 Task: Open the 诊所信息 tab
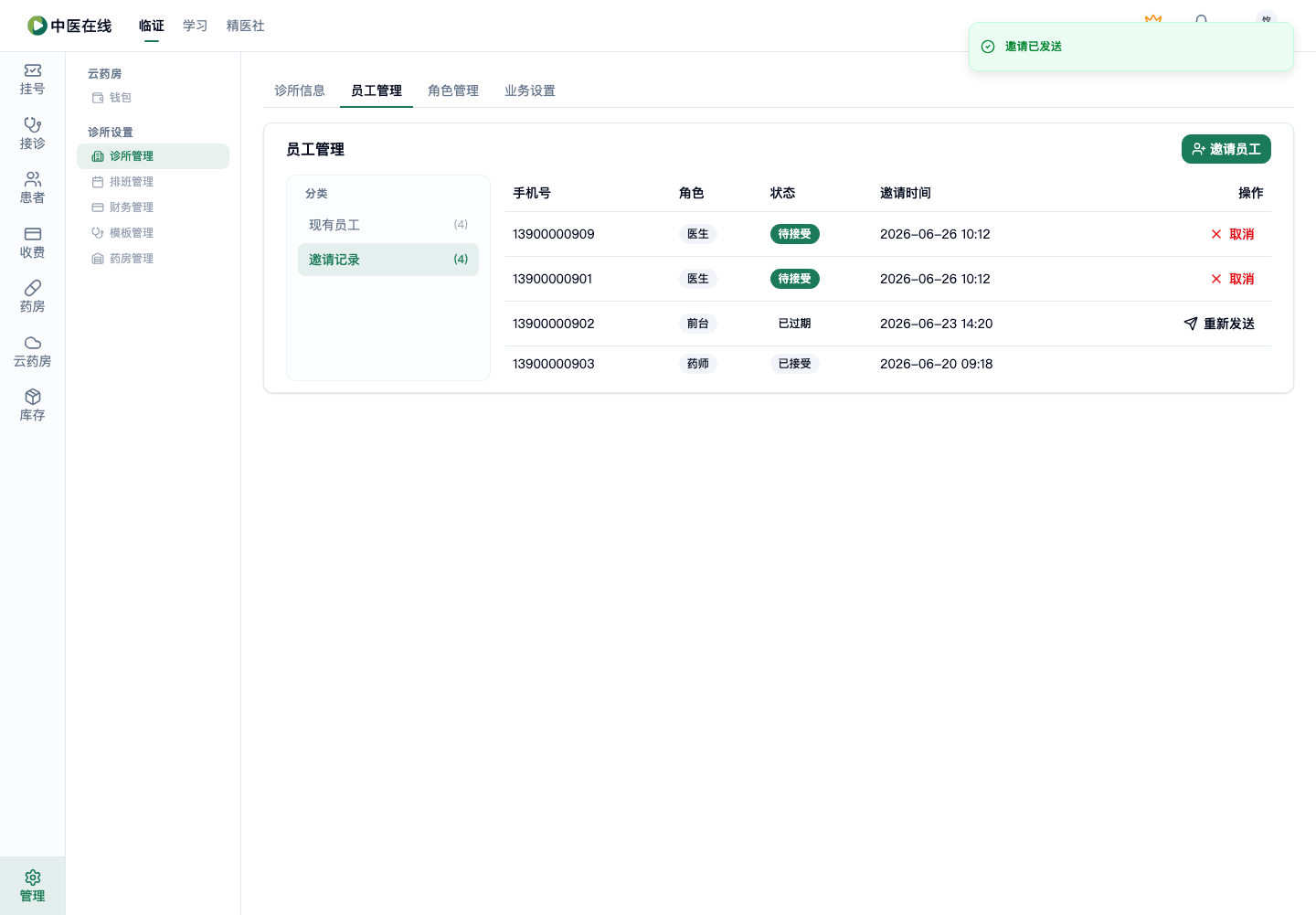300,90
